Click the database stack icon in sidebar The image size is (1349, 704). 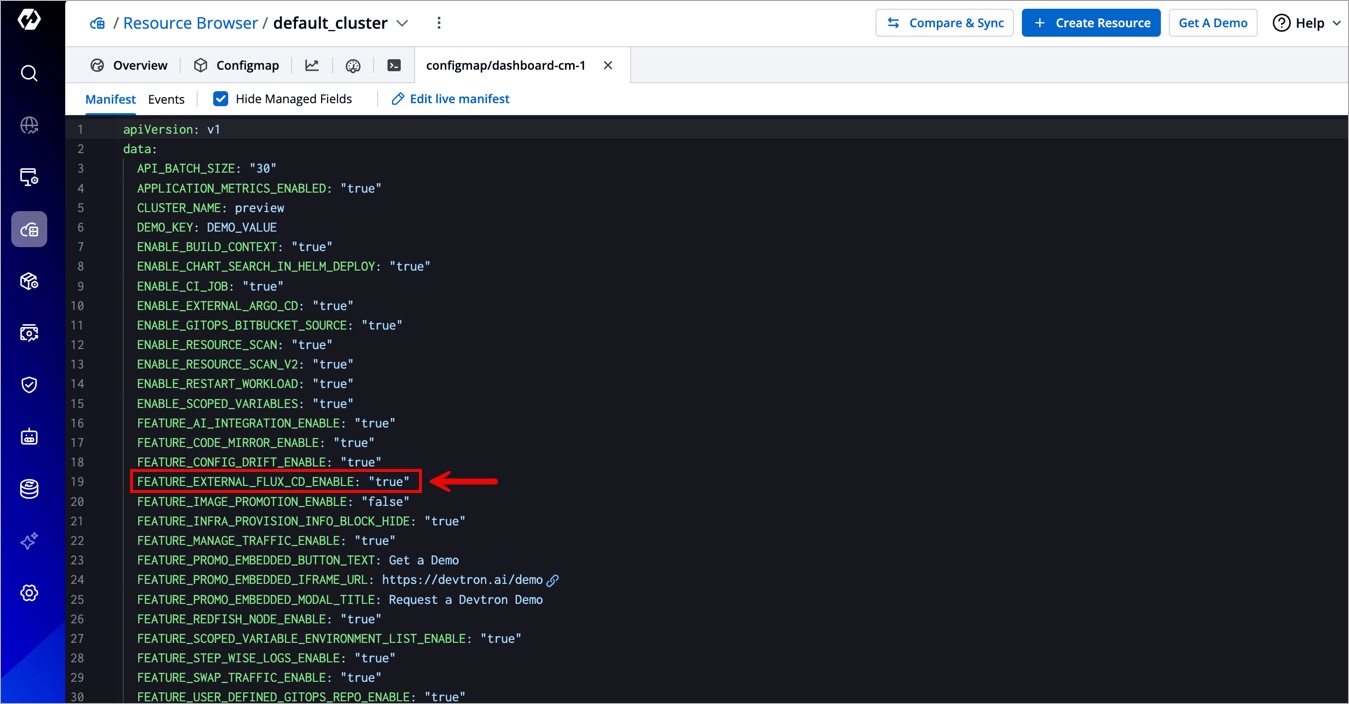[x=29, y=489]
